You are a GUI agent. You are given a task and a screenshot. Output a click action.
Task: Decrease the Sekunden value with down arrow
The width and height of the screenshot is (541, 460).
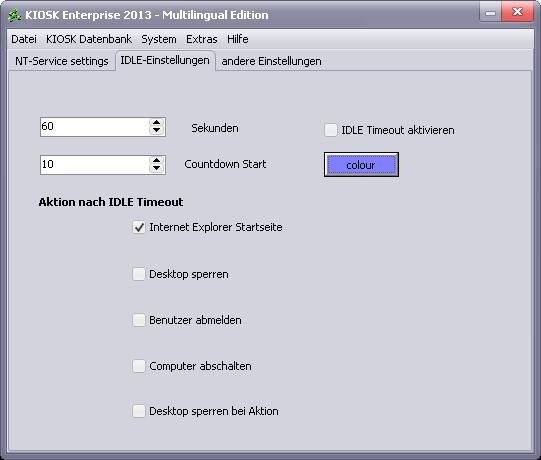click(x=157, y=131)
